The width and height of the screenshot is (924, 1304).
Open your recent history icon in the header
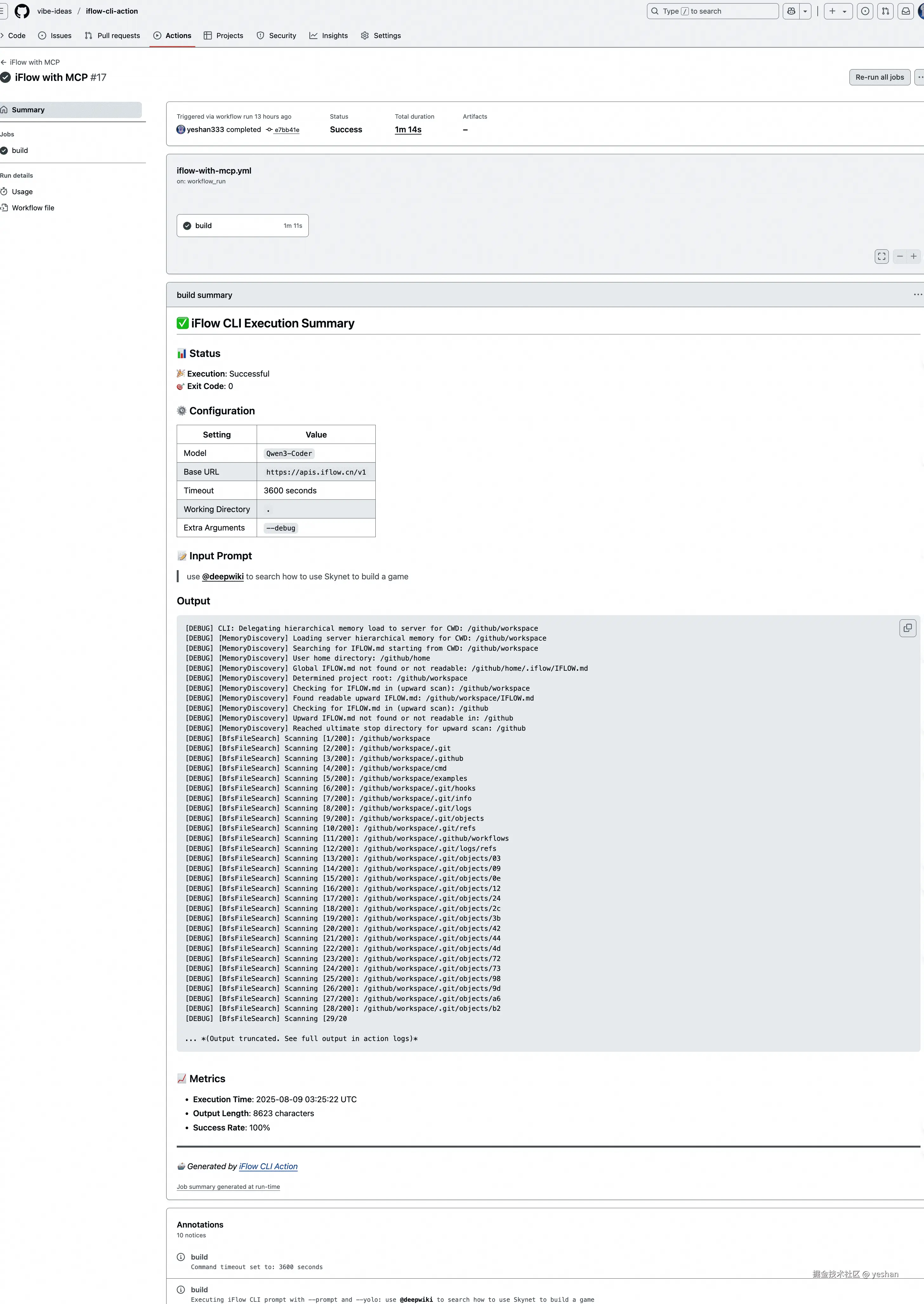865,11
